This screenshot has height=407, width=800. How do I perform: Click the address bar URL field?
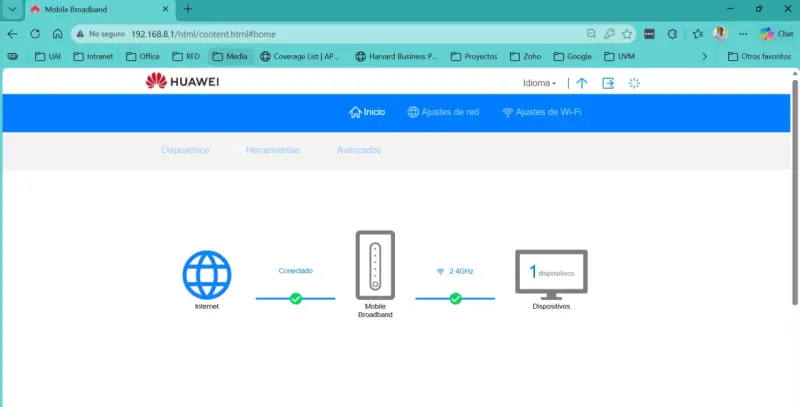click(x=352, y=34)
